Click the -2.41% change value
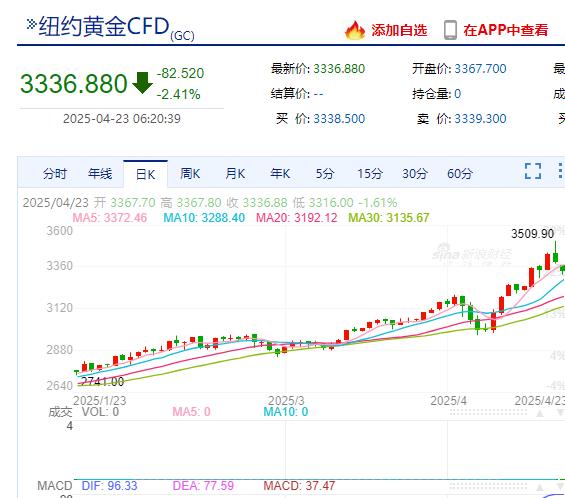Image resolution: width=565 pixels, height=498 pixels. (178, 94)
